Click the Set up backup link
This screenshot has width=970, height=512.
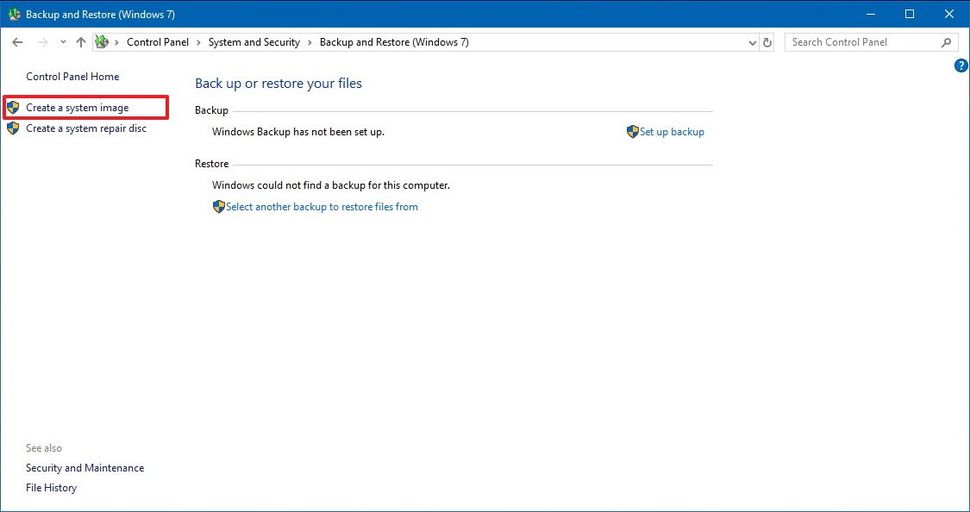coord(672,132)
